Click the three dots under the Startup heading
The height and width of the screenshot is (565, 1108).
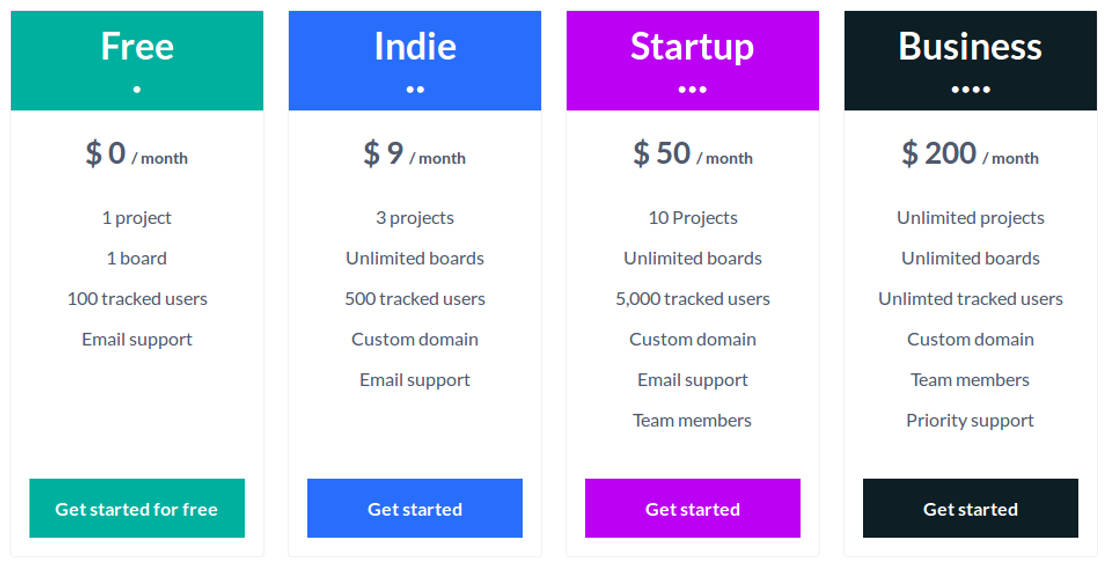[692, 89]
